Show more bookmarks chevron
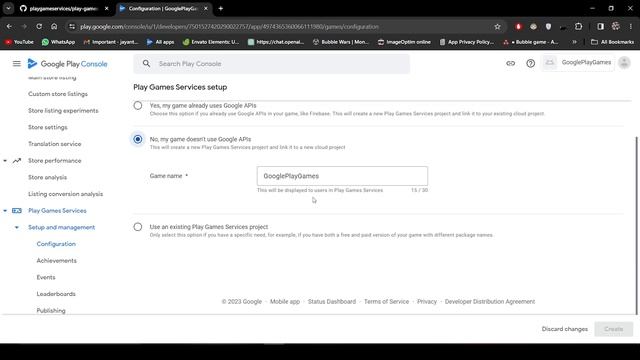The height and width of the screenshot is (360, 640). 574,42
